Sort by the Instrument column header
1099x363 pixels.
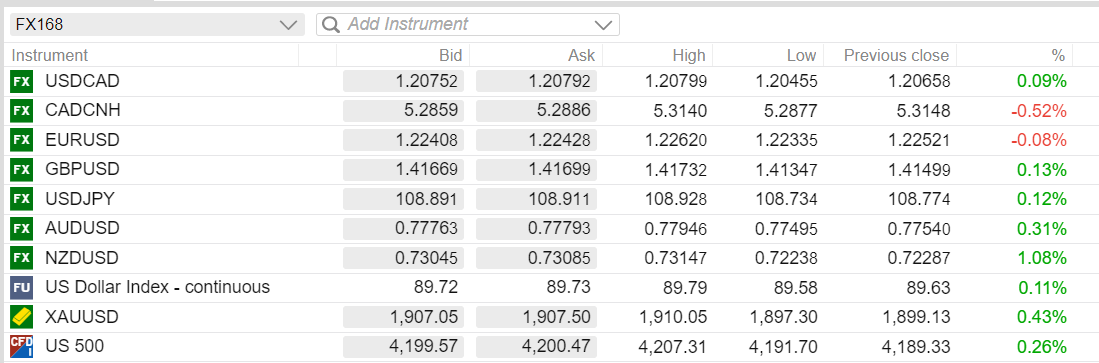pyautogui.click(x=50, y=55)
